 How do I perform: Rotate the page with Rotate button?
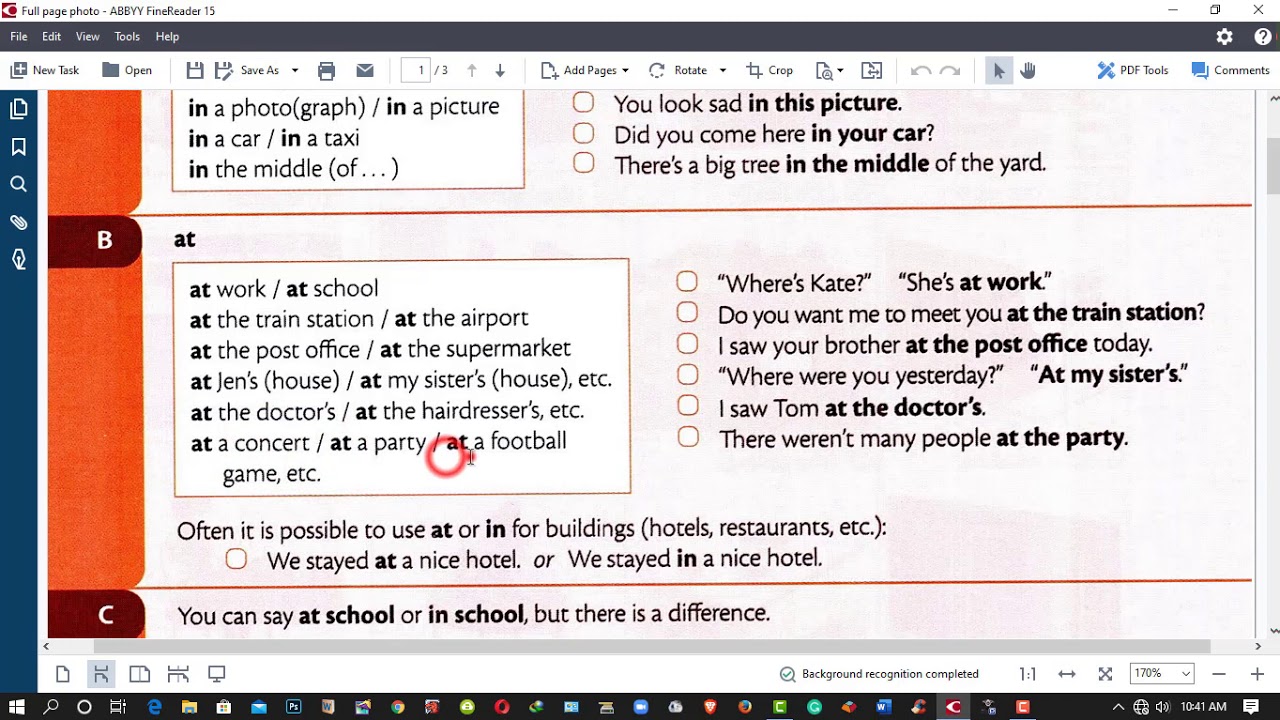(678, 70)
